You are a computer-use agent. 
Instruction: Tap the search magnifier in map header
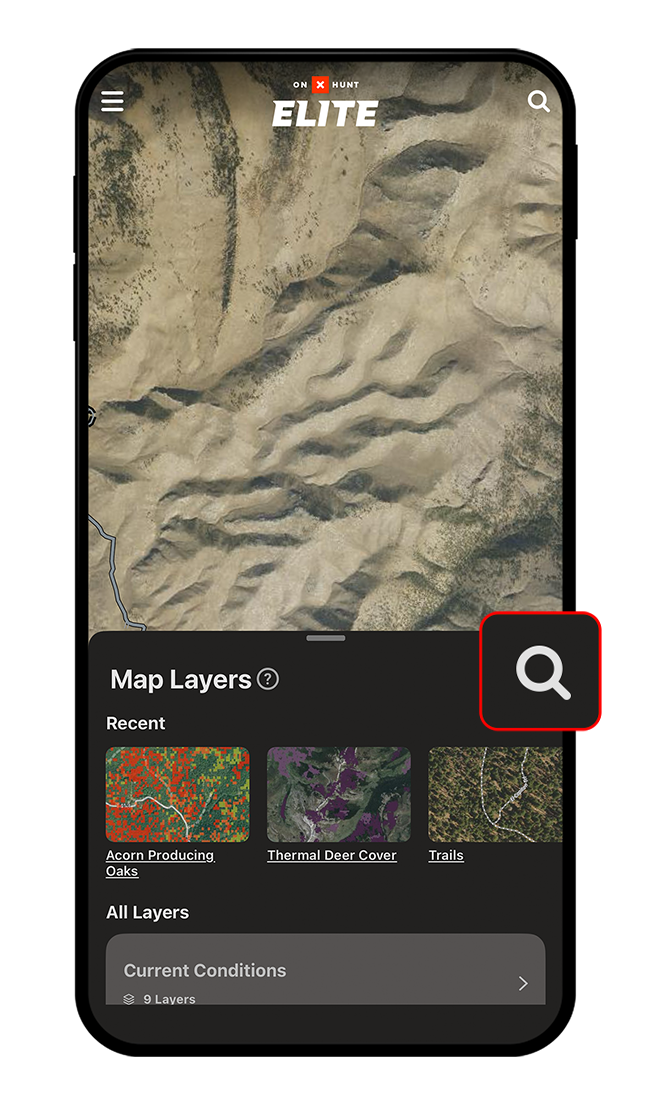tap(539, 101)
